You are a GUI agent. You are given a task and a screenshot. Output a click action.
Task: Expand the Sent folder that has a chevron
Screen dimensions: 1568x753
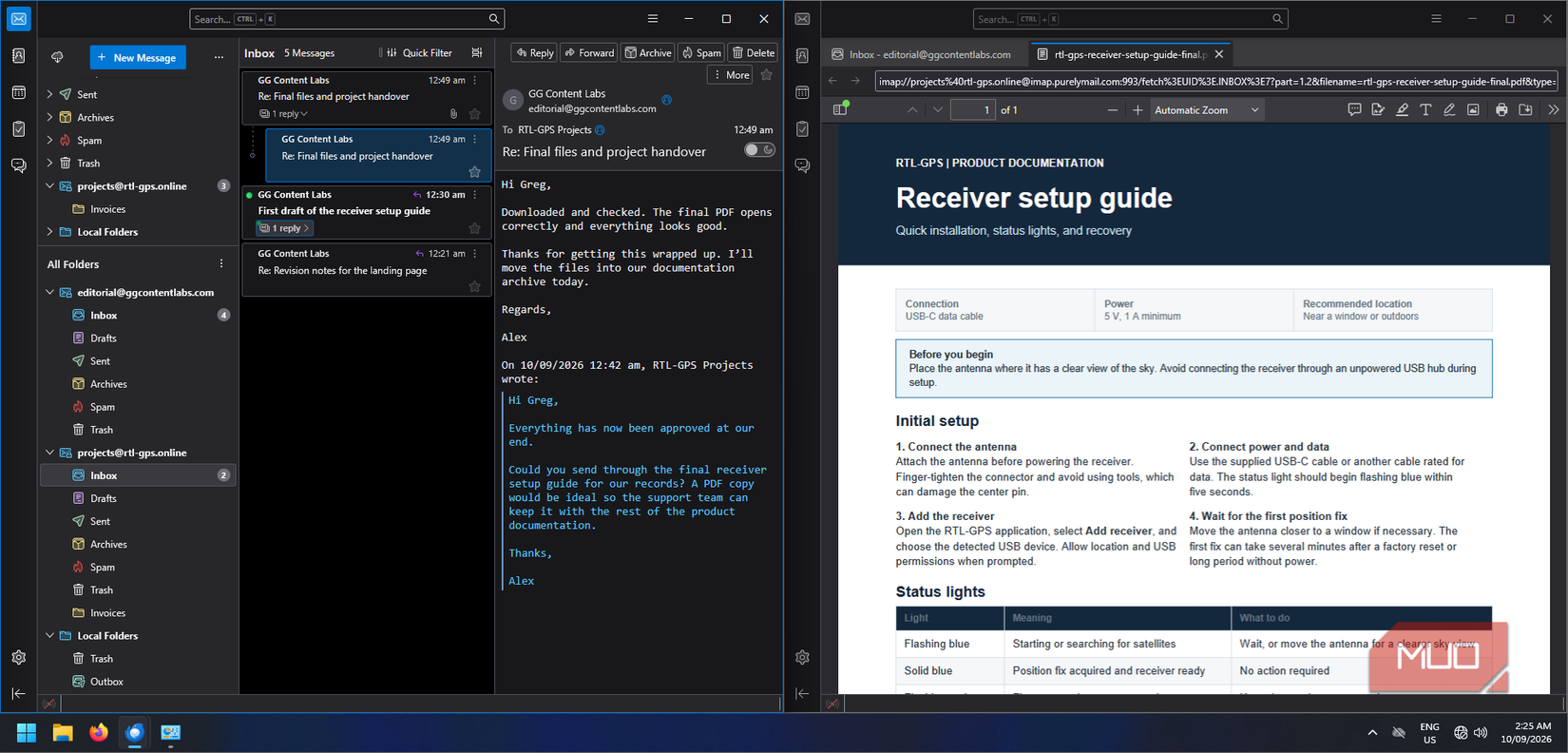[50, 94]
